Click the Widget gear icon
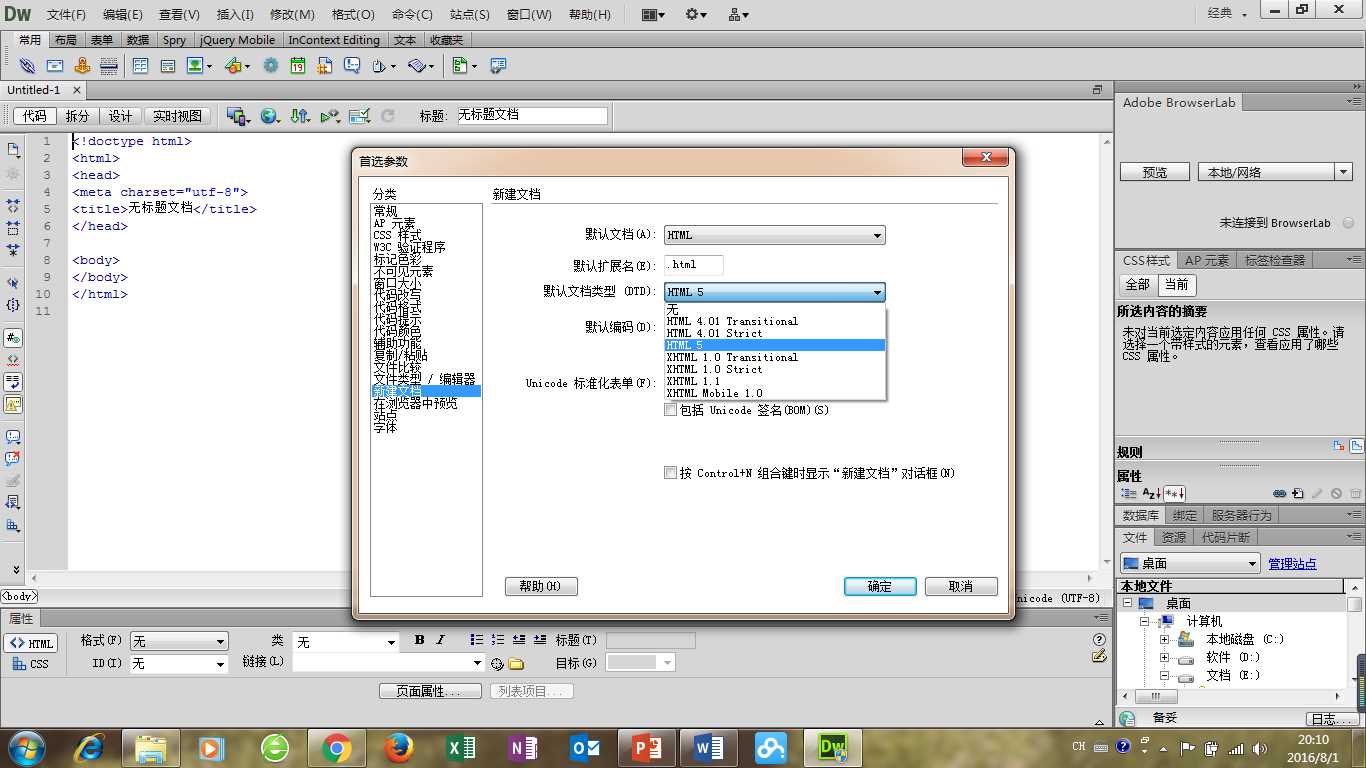1366x768 pixels. pyautogui.click(x=271, y=65)
